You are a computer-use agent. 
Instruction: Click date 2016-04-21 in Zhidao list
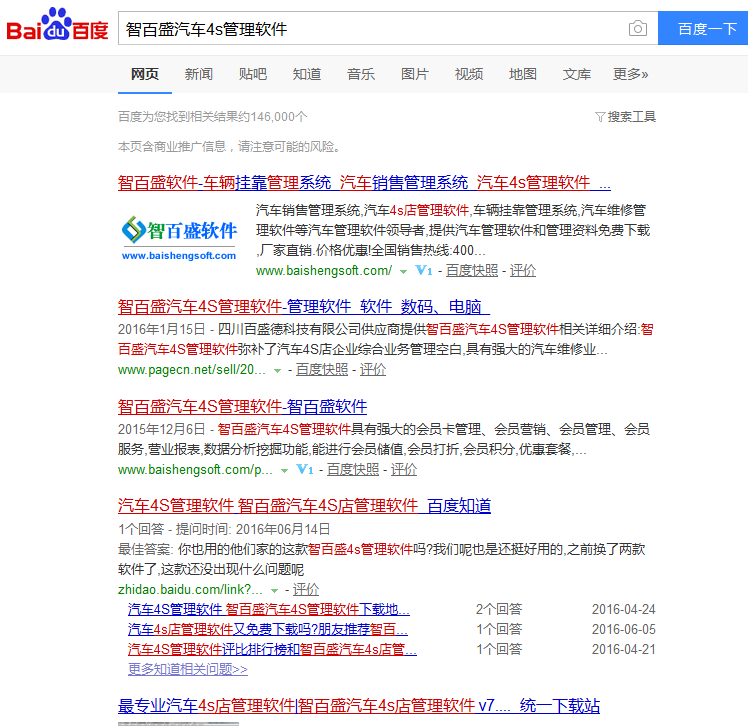click(623, 649)
